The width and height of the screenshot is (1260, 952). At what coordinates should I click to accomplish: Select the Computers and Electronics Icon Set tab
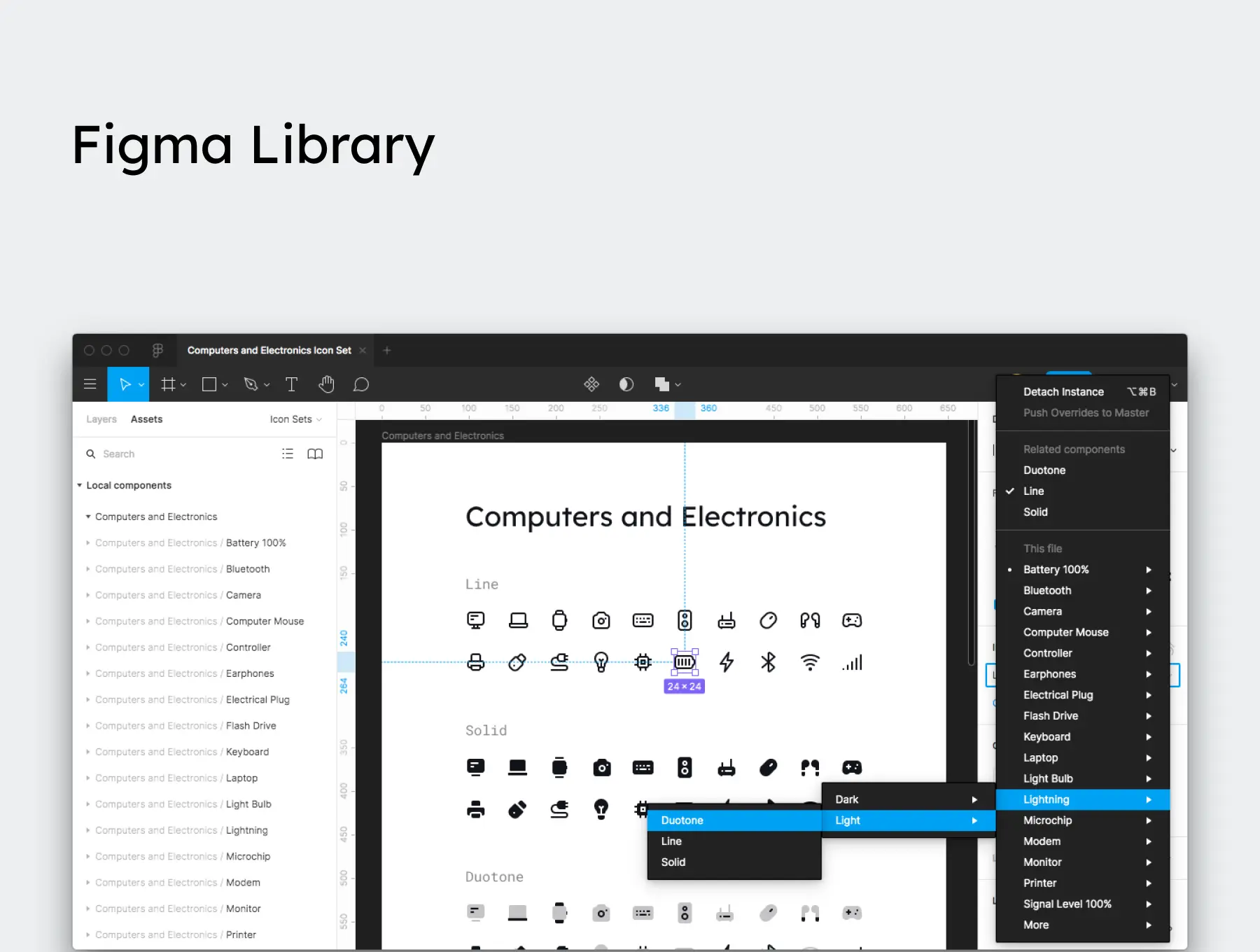point(269,350)
